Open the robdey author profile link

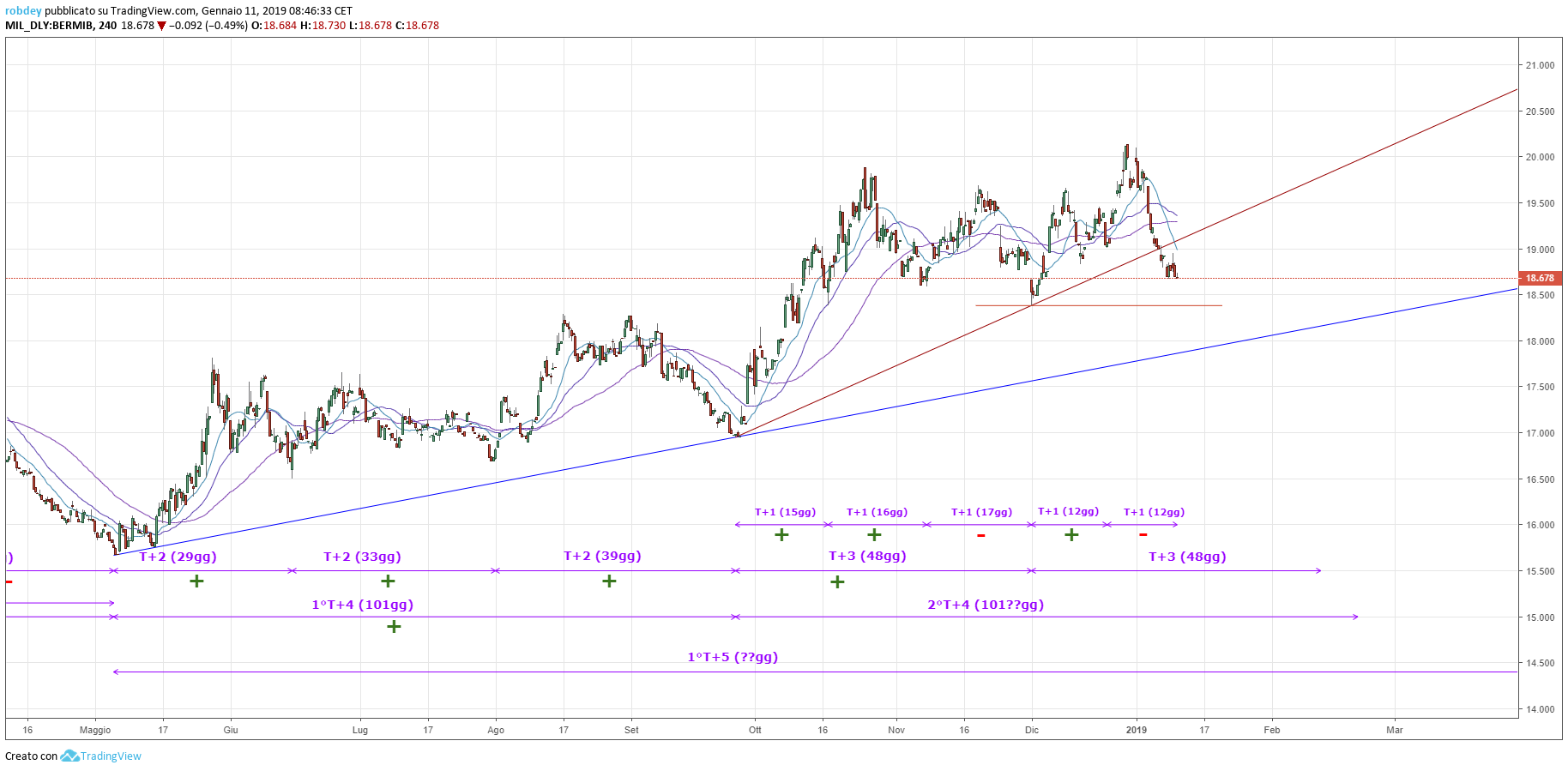pyautogui.click(x=23, y=11)
